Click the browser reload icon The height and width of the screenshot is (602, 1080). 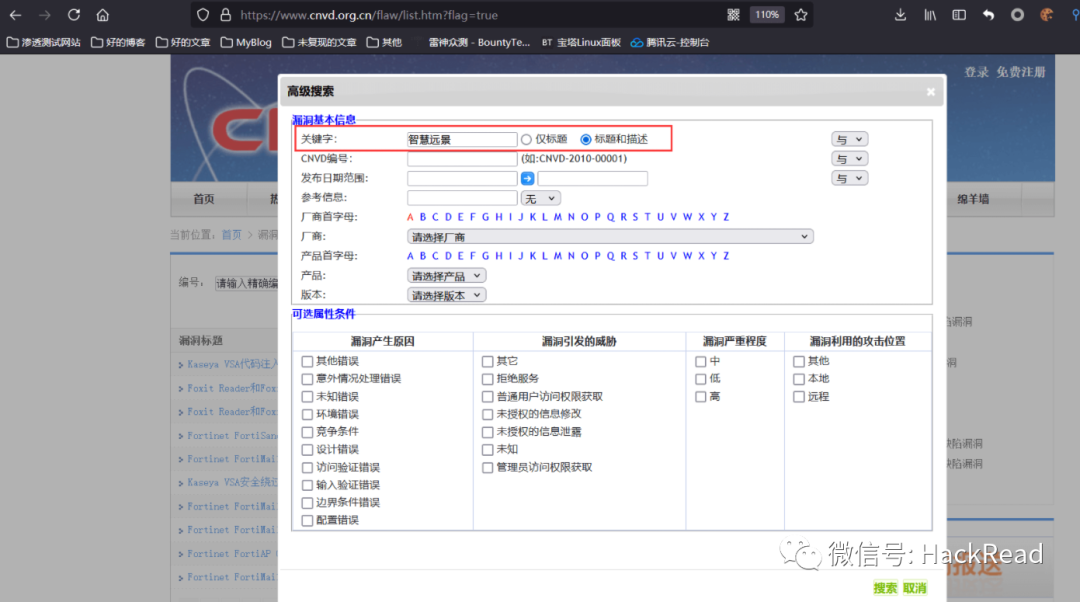point(74,15)
